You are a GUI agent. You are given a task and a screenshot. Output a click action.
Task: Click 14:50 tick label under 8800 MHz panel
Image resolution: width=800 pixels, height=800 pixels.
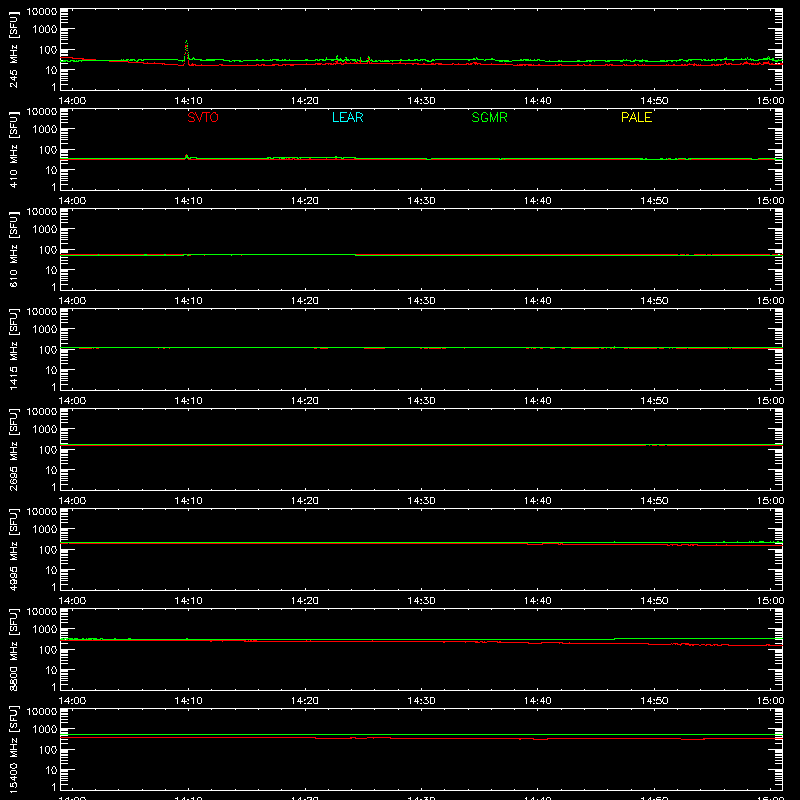coord(654,701)
